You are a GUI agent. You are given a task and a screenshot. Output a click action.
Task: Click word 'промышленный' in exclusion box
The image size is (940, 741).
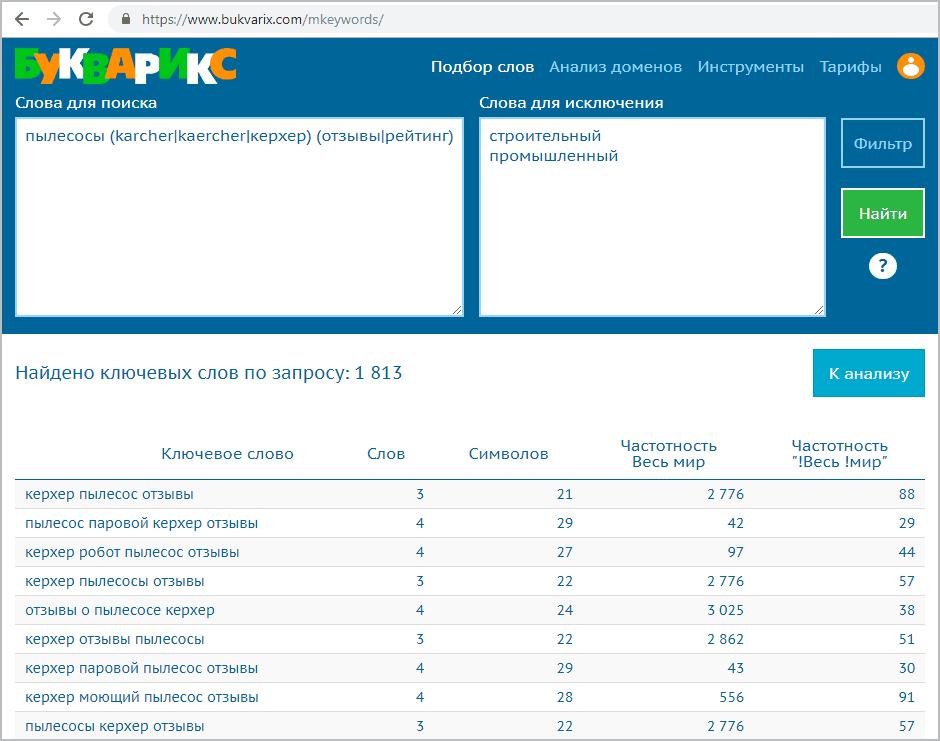553,156
